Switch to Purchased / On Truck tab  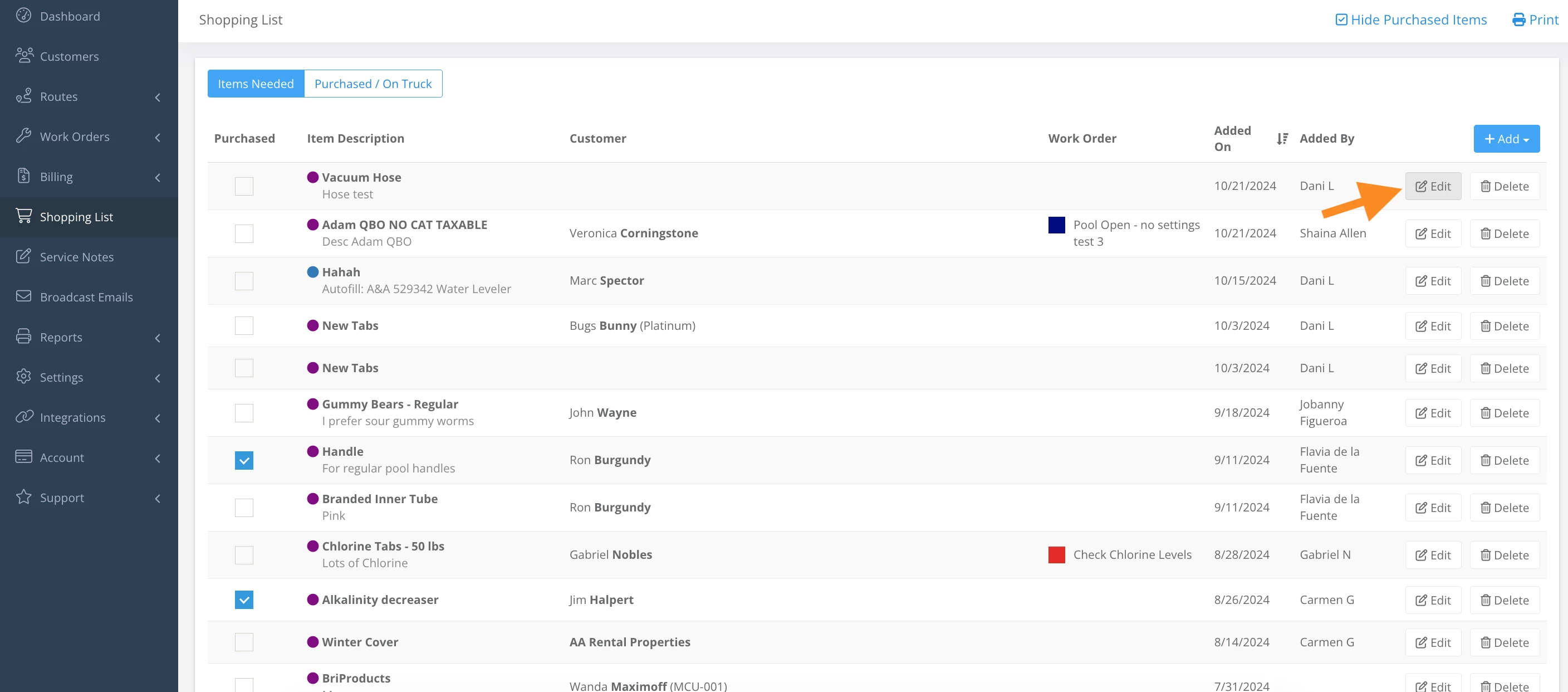[x=373, y=84]
